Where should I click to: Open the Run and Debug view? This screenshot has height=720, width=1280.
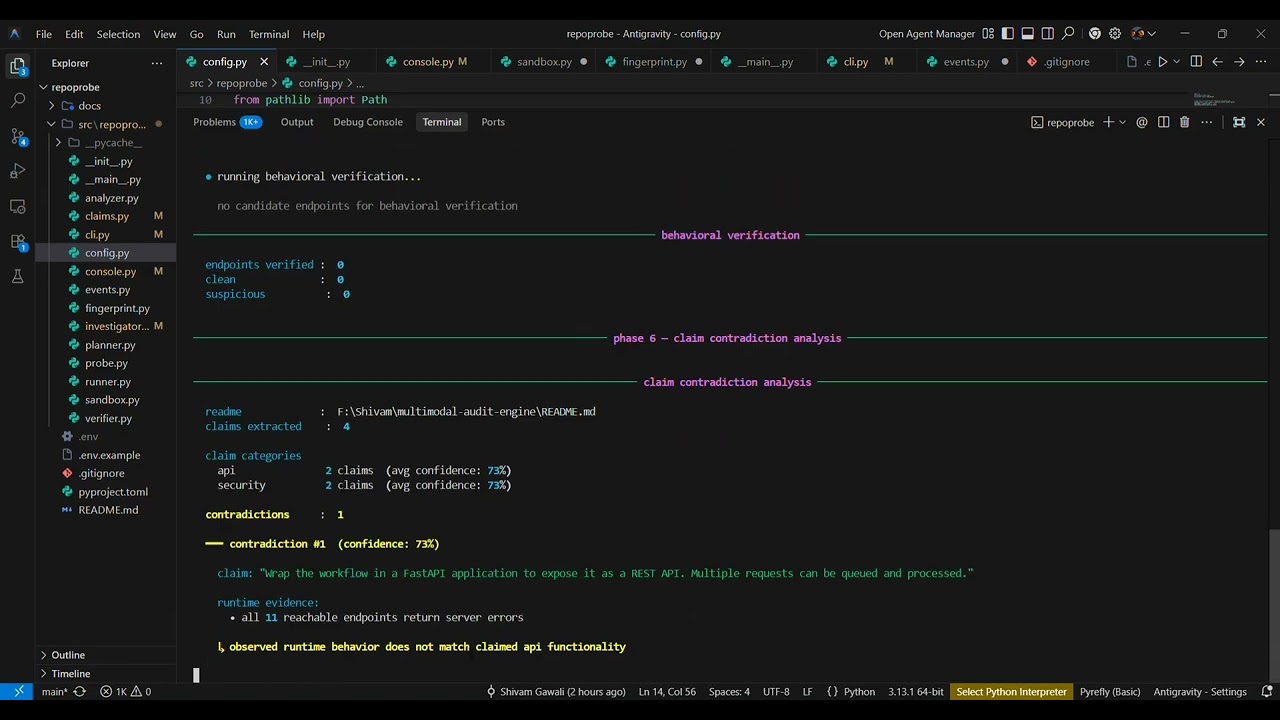click(x=17, y=171)
